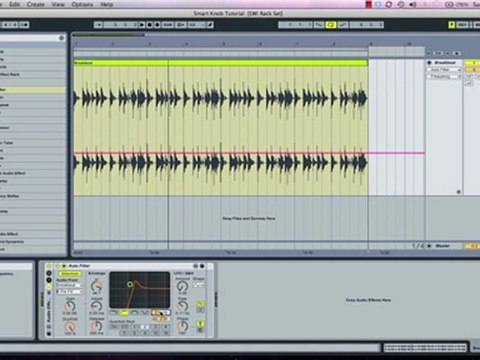Click the Punch-Out switch
This screenshot has height=360, width=480.
coord(343,25)
